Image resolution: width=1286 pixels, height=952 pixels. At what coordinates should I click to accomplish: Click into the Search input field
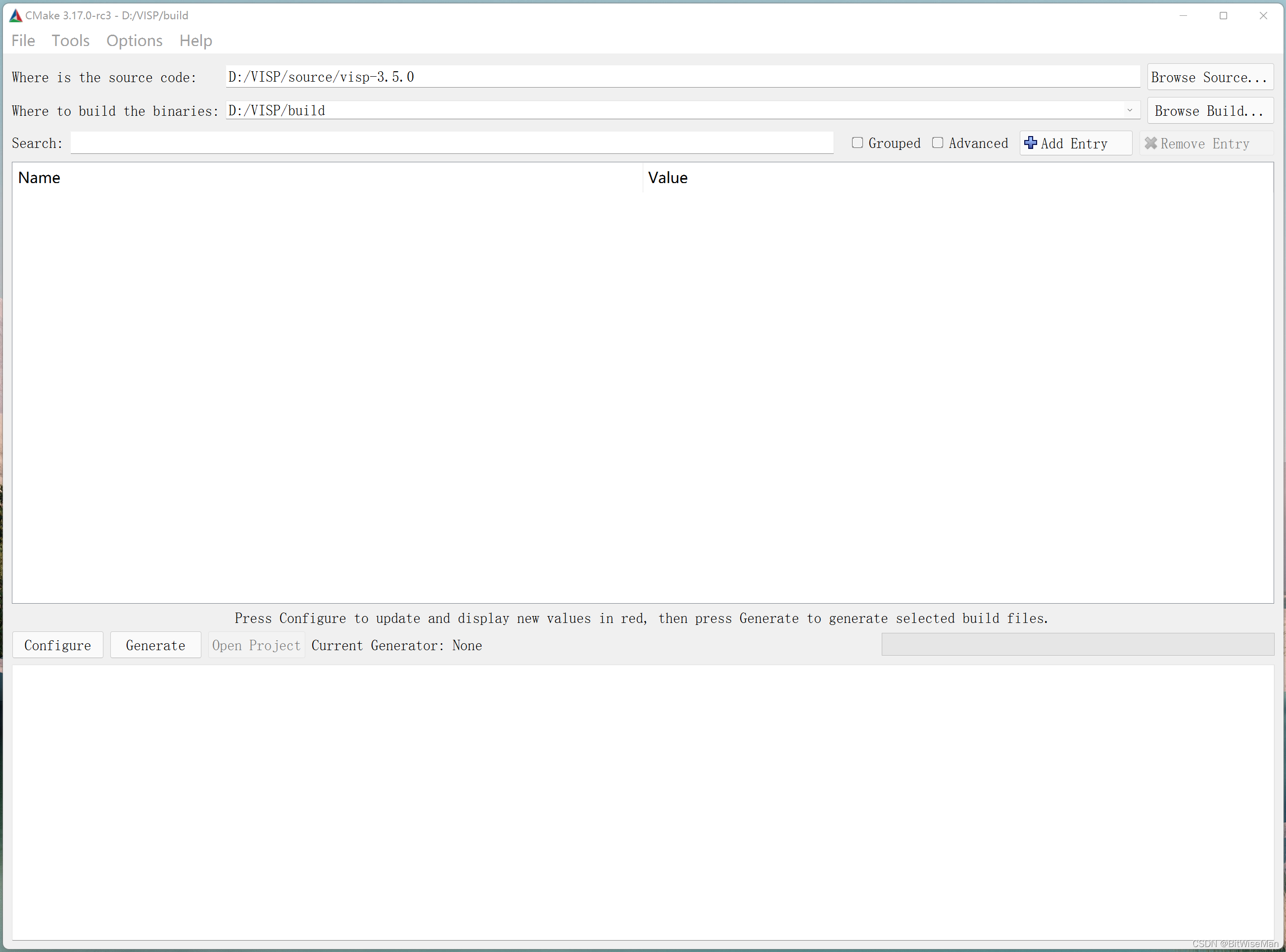point(451,143)
